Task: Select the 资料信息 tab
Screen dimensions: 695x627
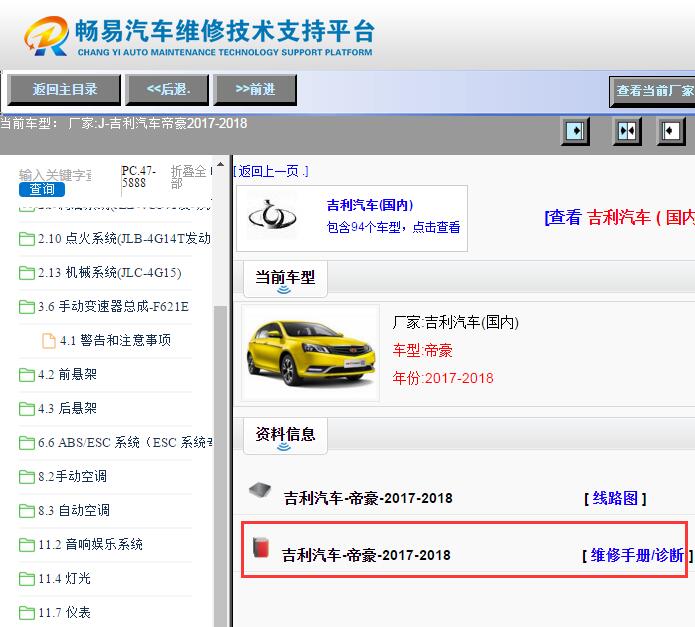Action: click(x=285, y=436)
